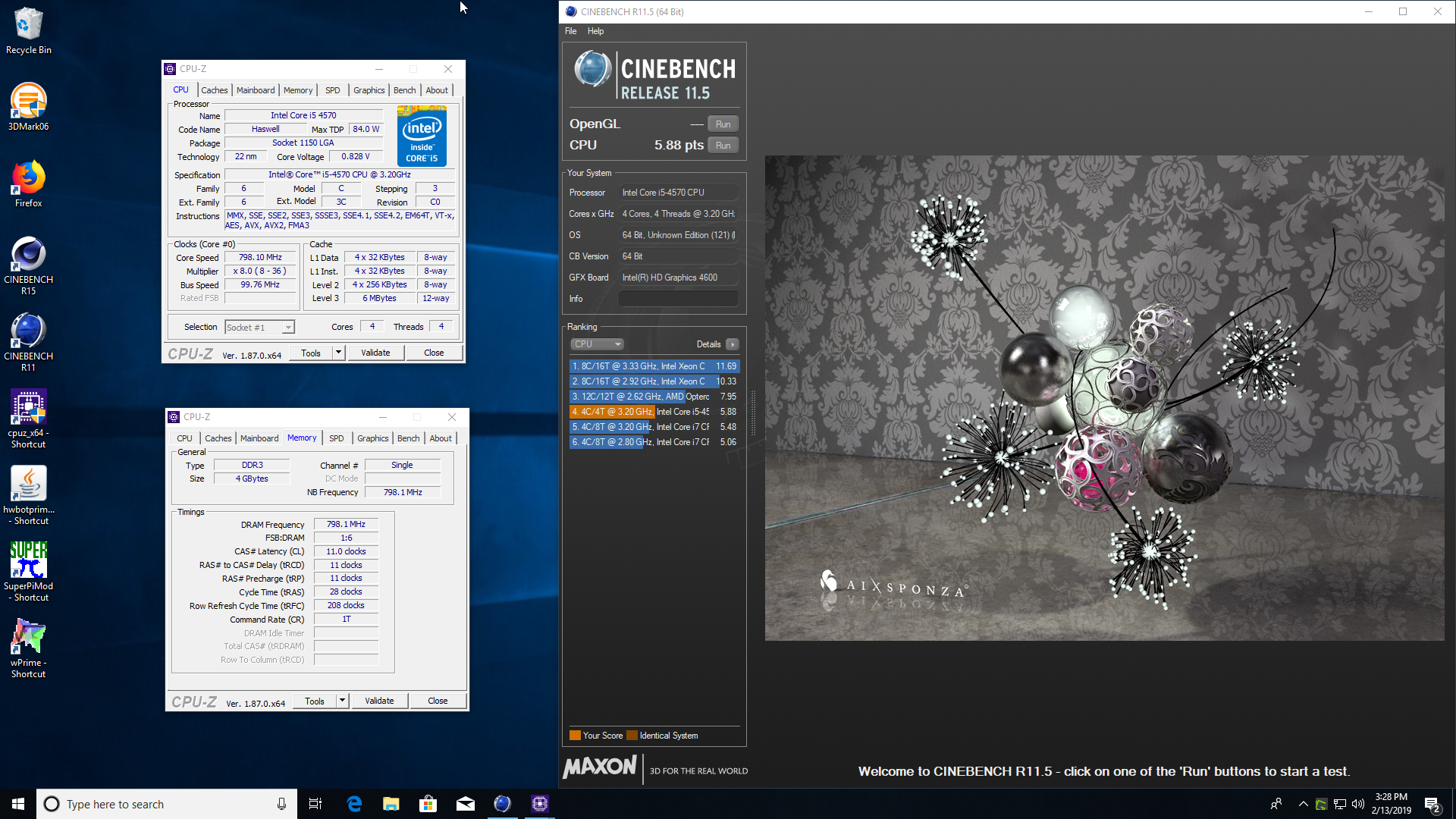Open the Windows Start menu
Image resolution: width=1456 pixels, height=819 pixels.
pos(18,804)
